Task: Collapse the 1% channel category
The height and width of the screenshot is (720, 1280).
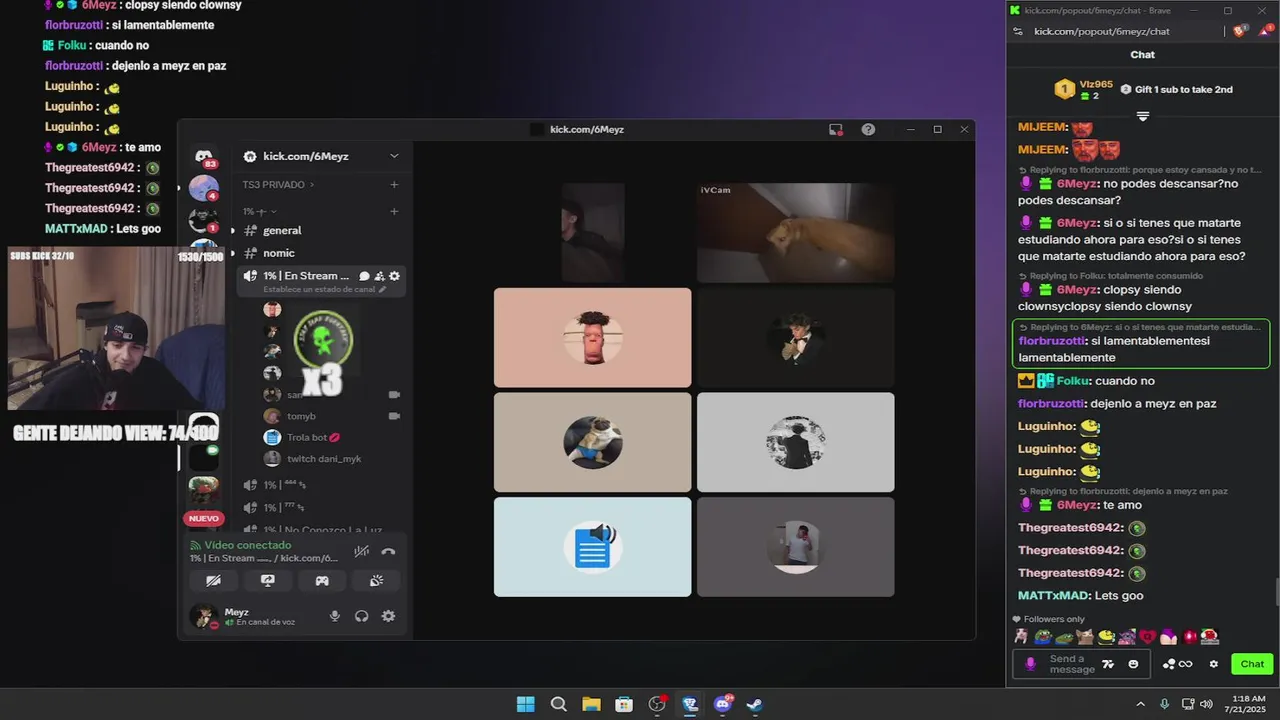Action: [x=259, y=211]
